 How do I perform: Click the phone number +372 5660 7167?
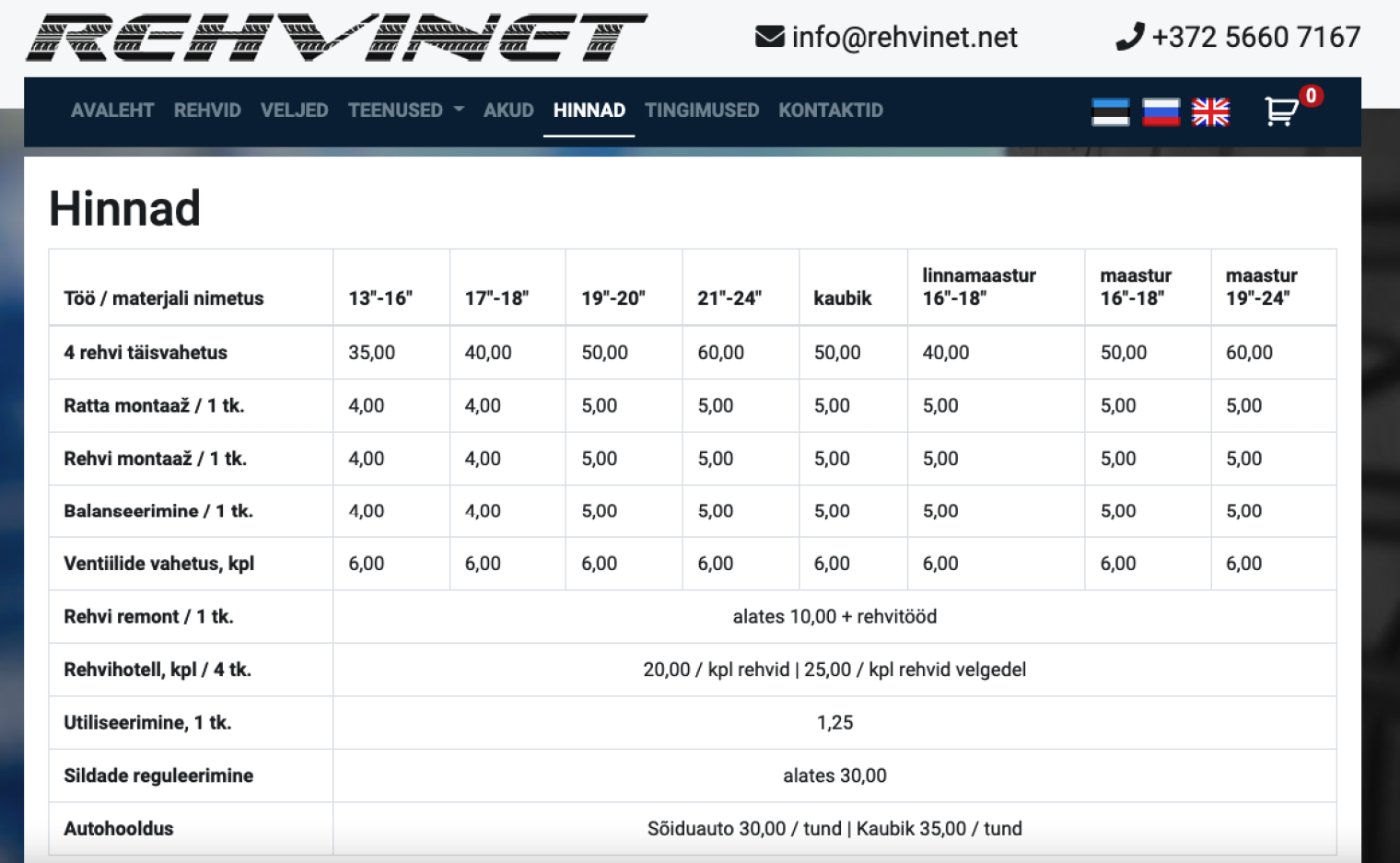click(1255, 38)
